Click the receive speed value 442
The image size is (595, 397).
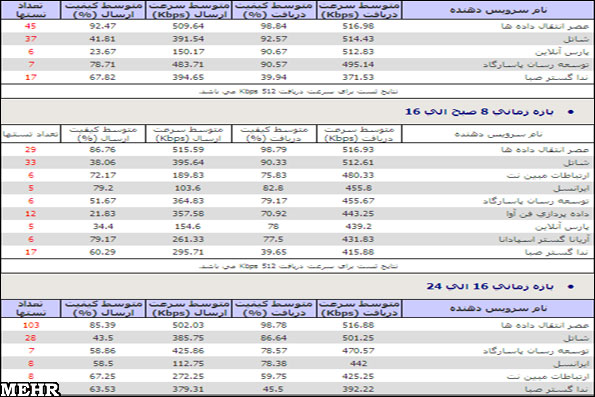coord(359,364)
